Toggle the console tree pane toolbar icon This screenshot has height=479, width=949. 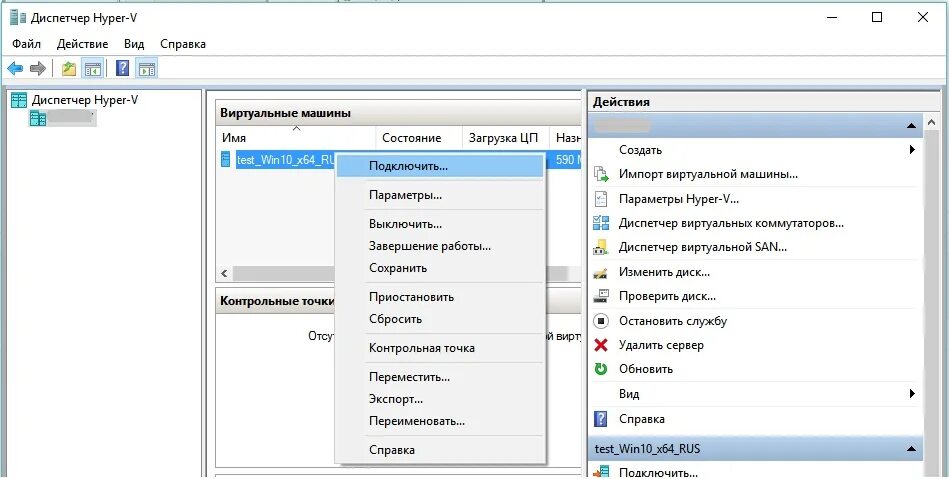click(93, 68)
